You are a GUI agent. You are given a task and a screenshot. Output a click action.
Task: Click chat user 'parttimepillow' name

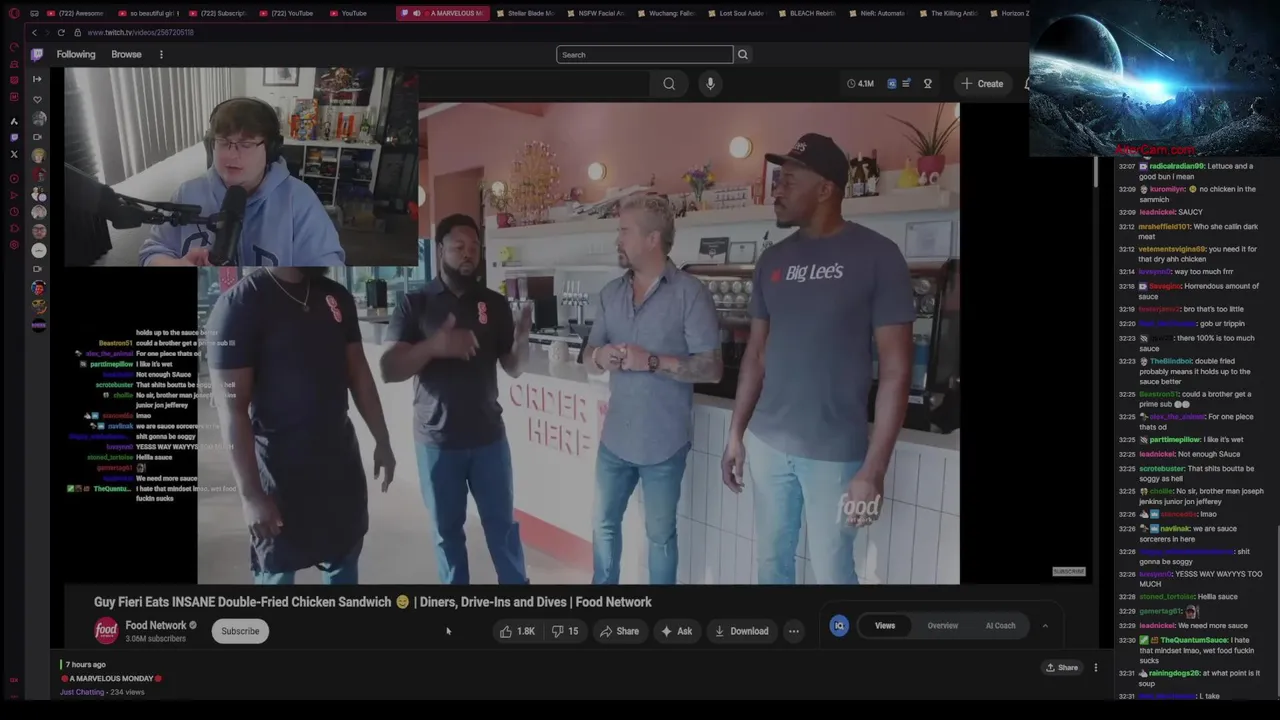[x=1175, y=439]
